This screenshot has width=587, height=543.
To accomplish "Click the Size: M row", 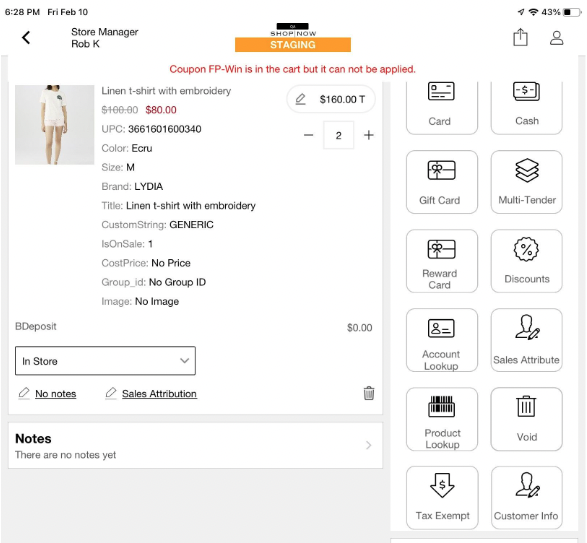I will (x=118, y=167).
